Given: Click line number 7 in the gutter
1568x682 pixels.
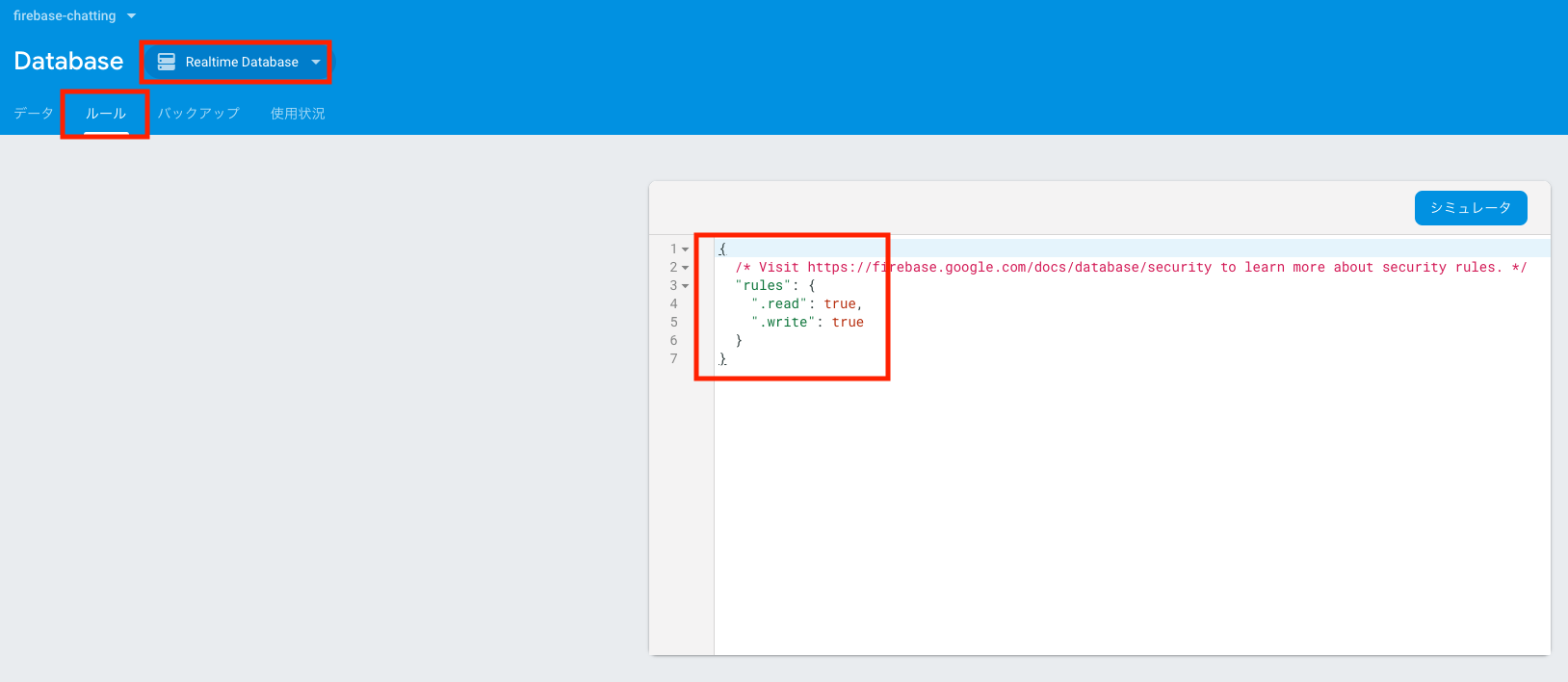Looking at the screenshot, I should coord(673,358).
